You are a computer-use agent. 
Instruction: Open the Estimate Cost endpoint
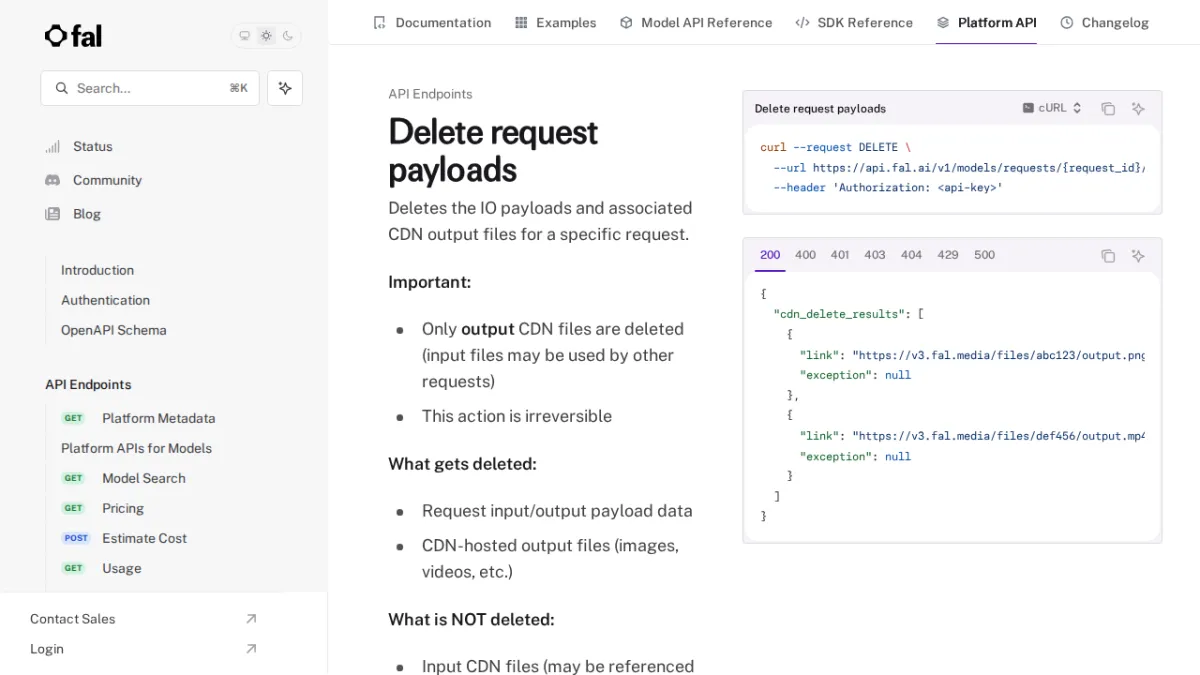(144, 538)
